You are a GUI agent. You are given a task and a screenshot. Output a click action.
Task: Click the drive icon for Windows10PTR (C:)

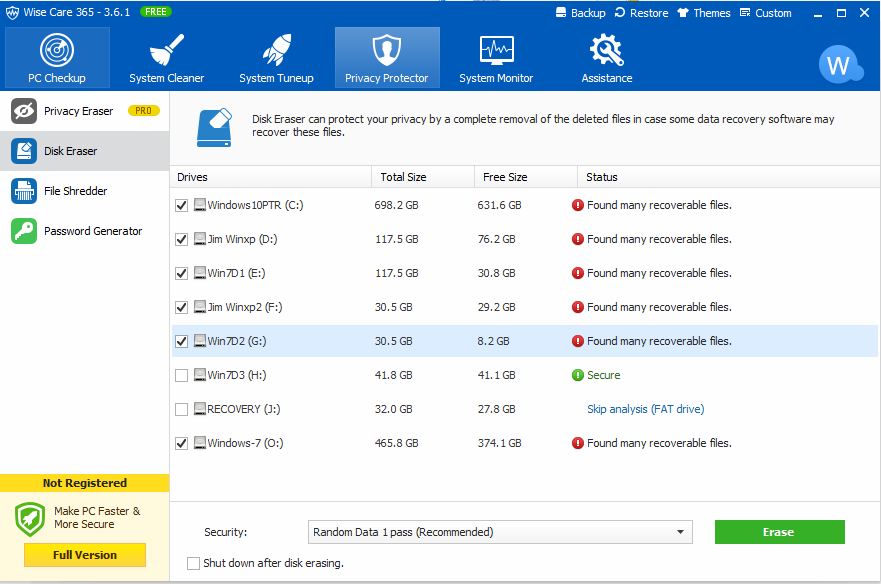coord(199,205)
